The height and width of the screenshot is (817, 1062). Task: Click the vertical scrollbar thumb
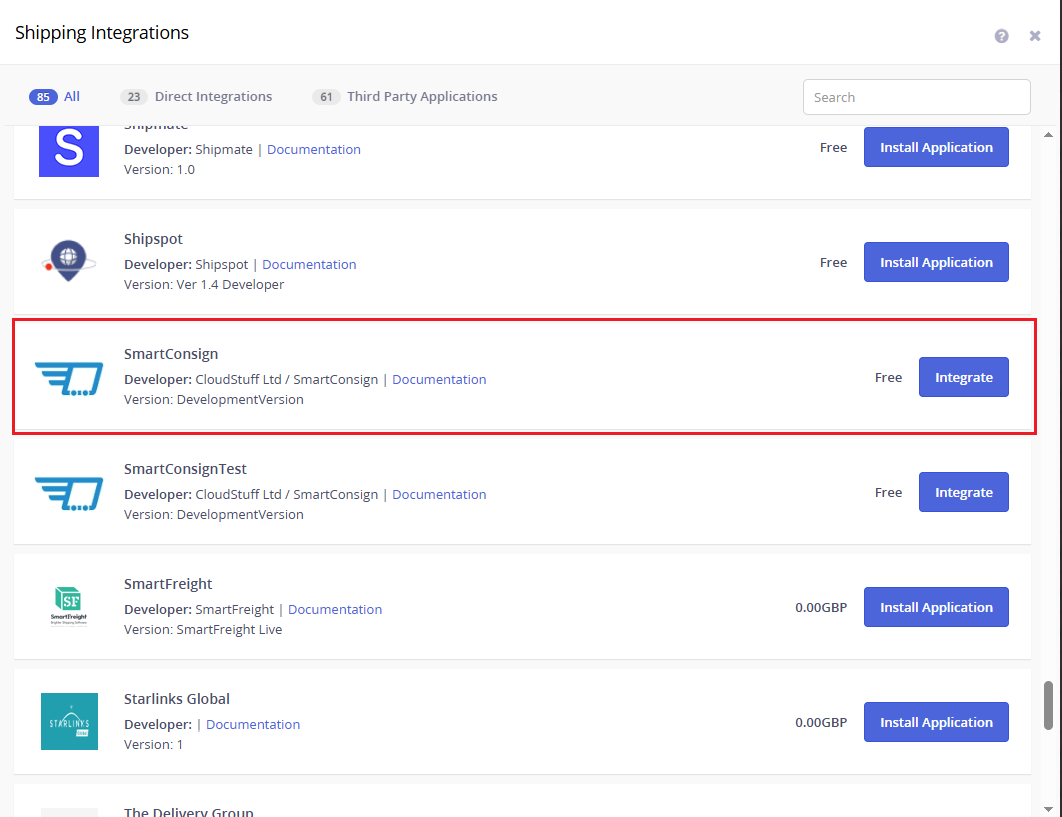(1048, 706)
